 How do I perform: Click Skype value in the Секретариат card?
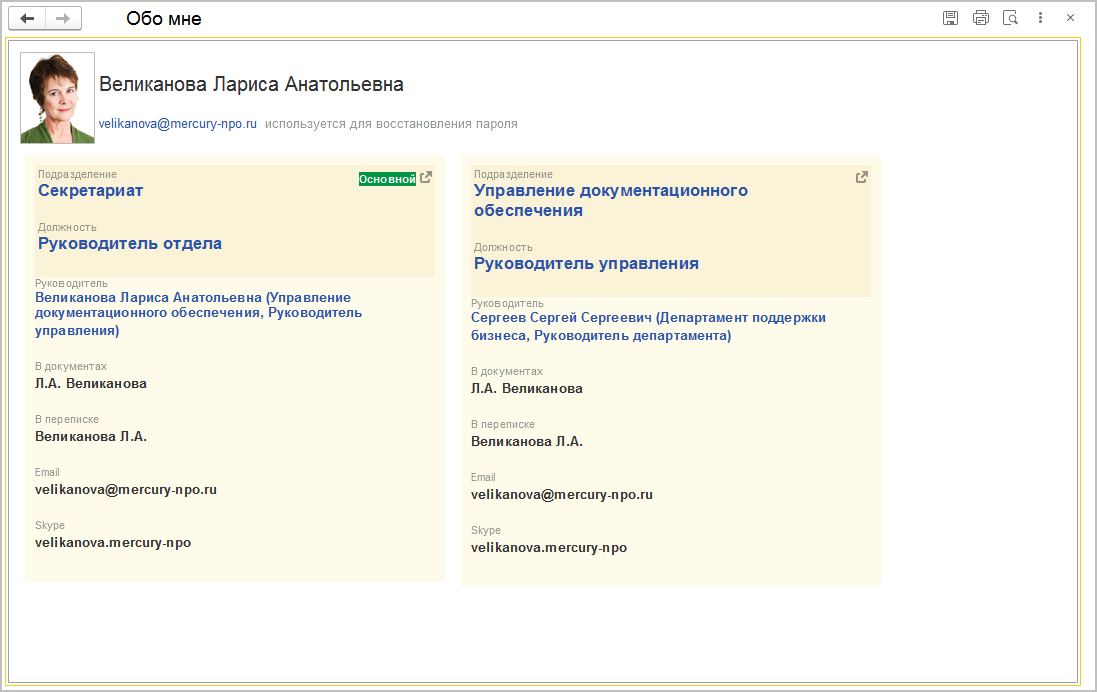(113, 543)
